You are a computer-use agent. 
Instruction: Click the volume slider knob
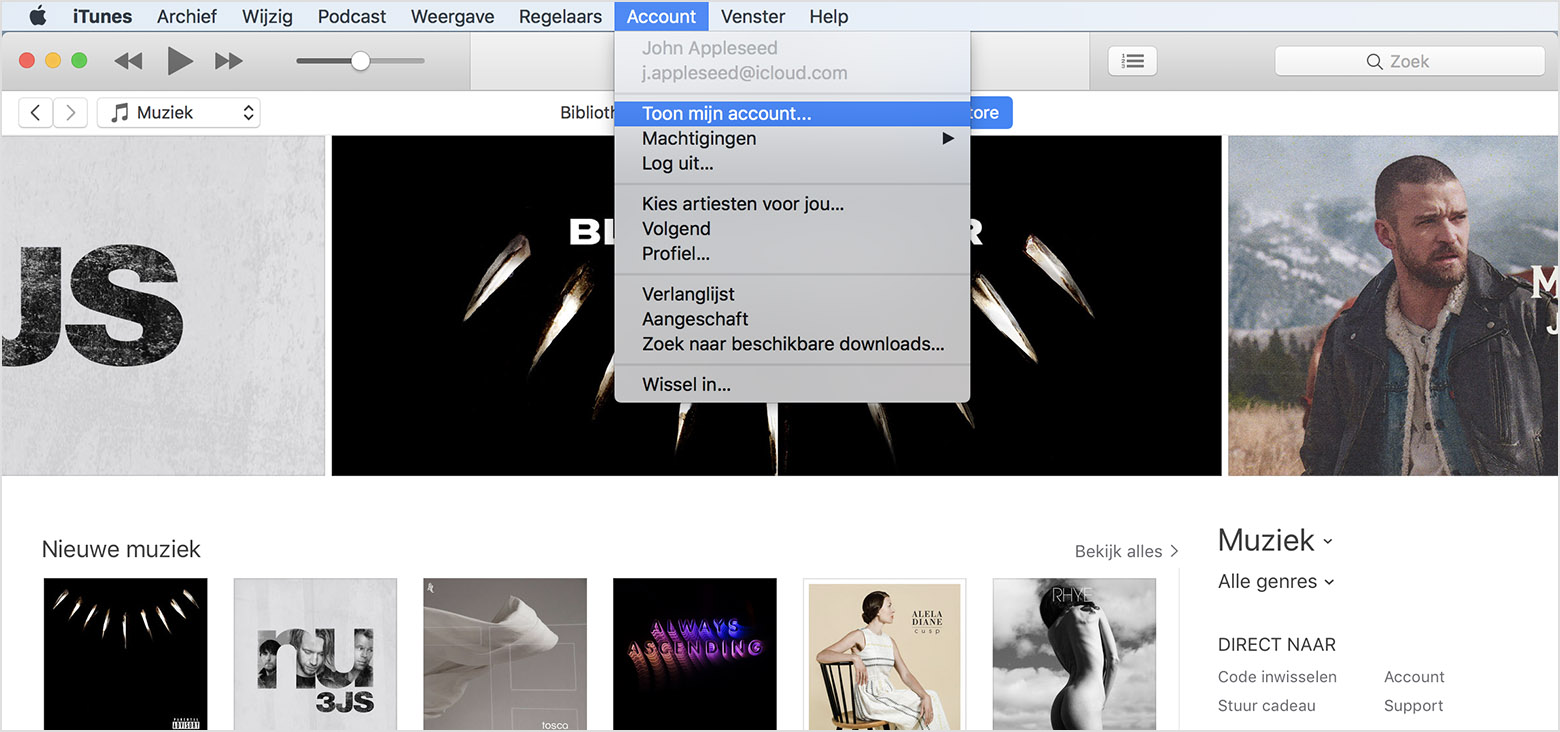[360, 61]
